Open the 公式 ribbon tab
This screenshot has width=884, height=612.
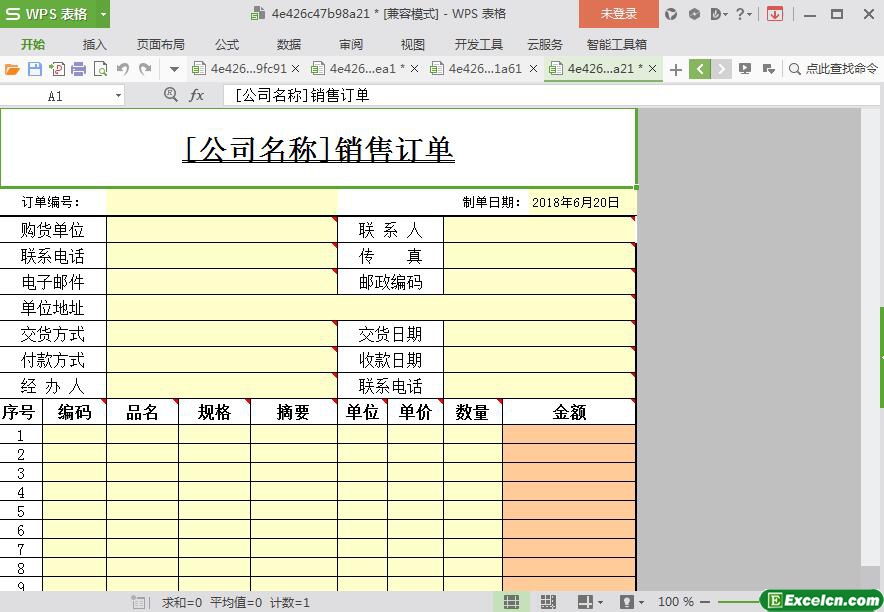point(227,44)
